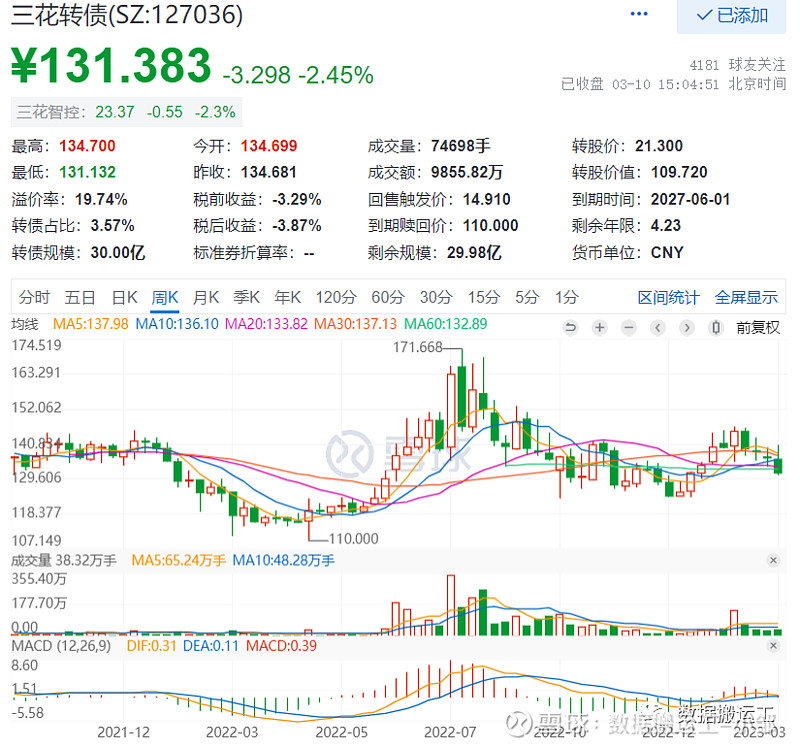Click the 成交量 value 74698手
Image resolution: width=800 pixels, height=749 pixels.
tap(461, 146)
